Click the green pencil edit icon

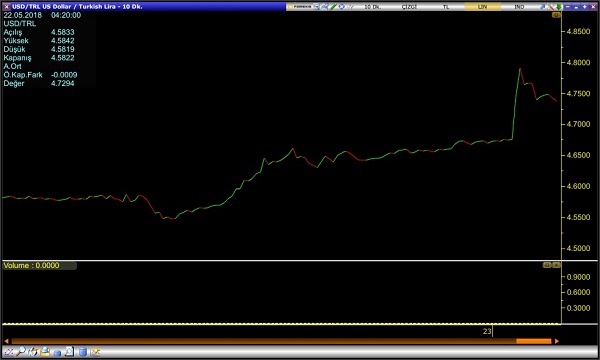pyautogui.click(x=333, y=7)
